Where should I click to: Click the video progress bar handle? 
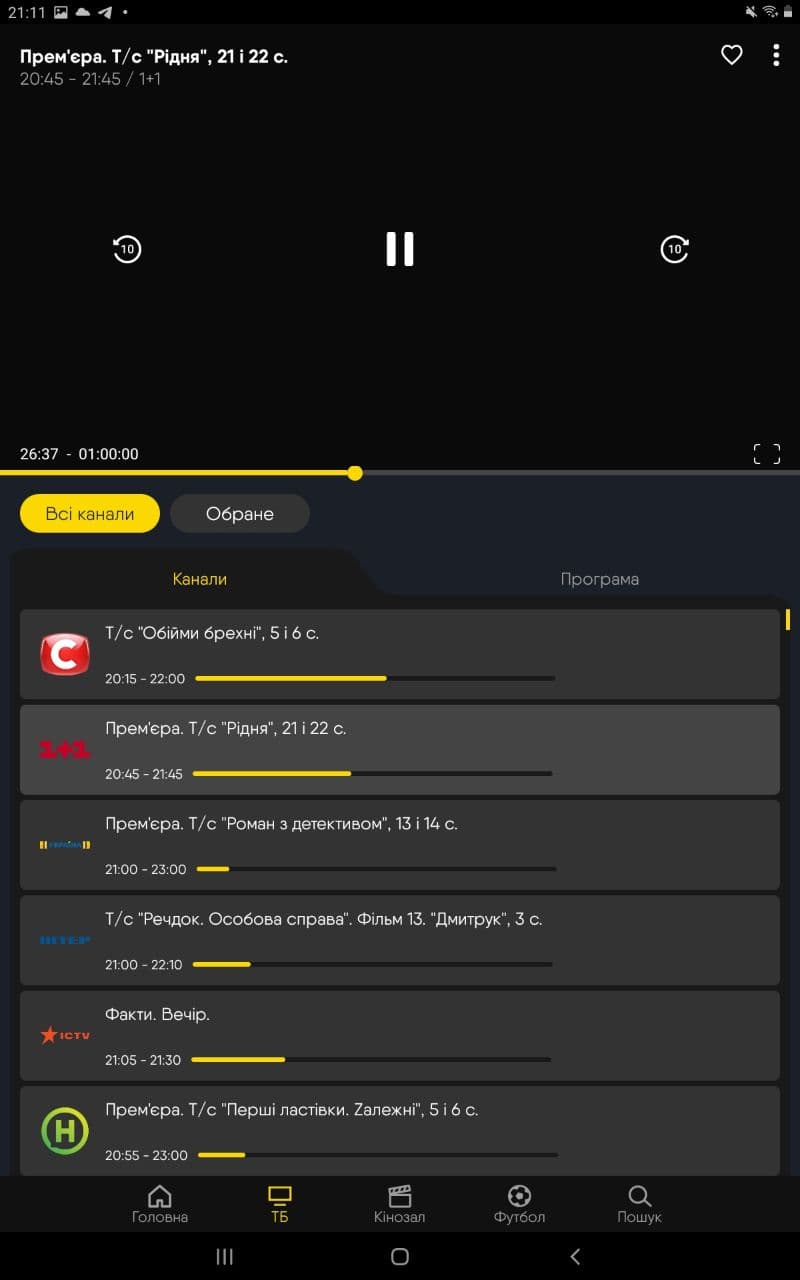[355, 473]
